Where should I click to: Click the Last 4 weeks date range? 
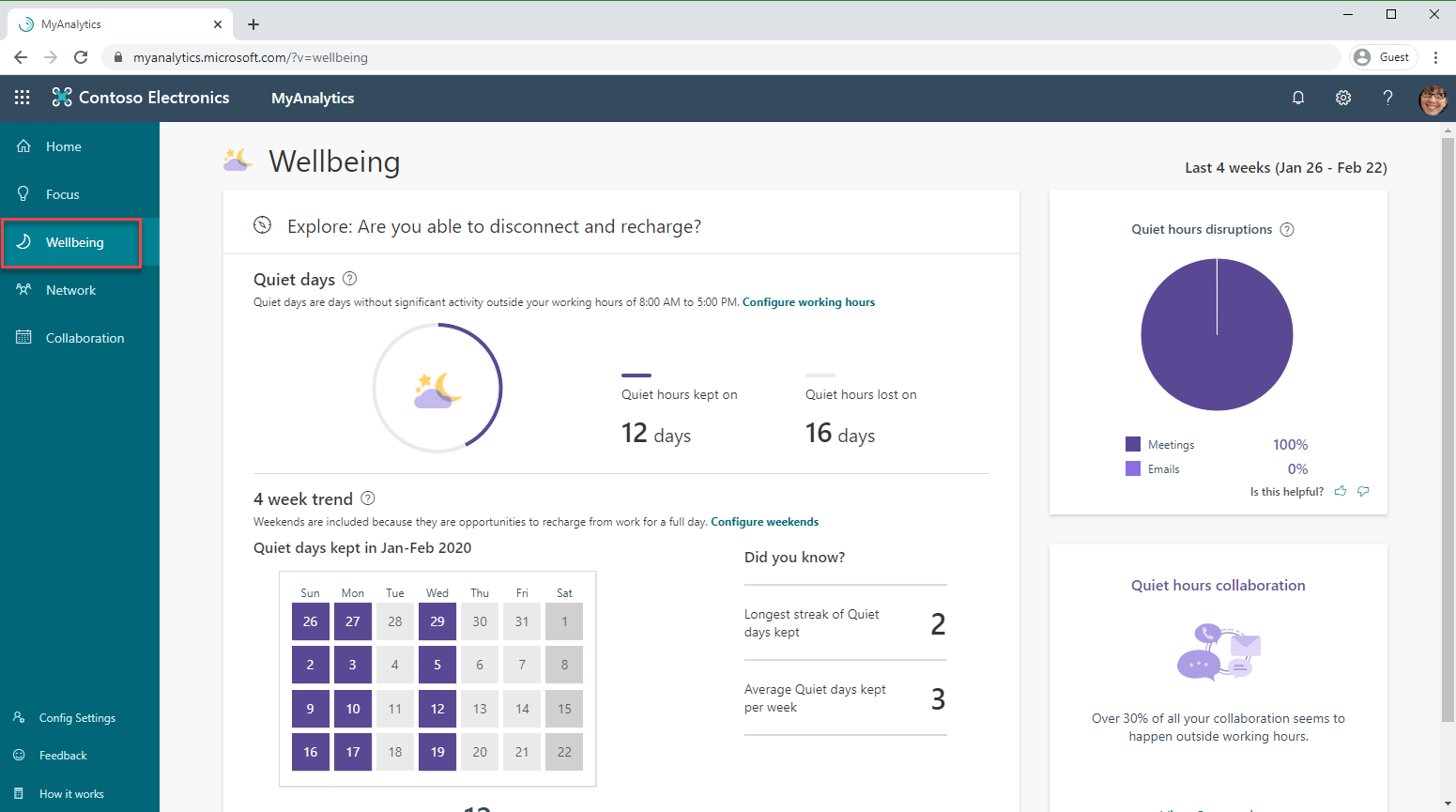(x=1286, y=167)
